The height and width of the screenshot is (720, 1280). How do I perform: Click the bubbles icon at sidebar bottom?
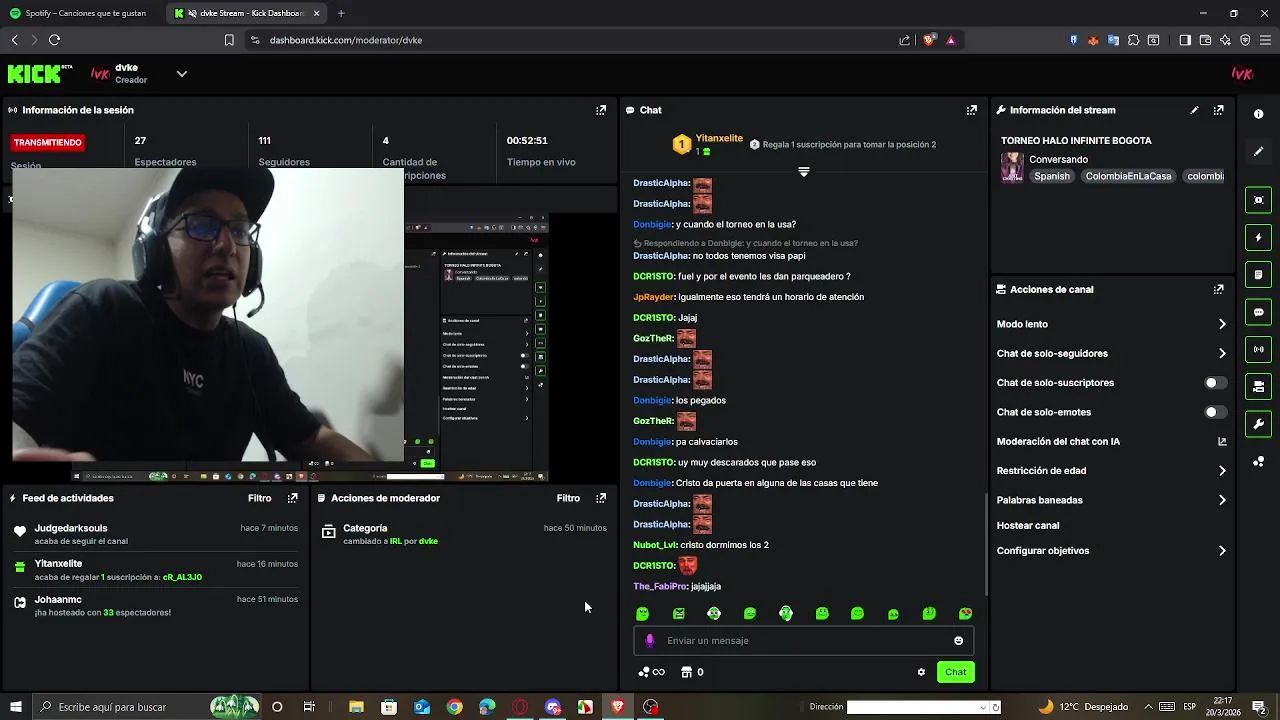tap(1258, 461)
